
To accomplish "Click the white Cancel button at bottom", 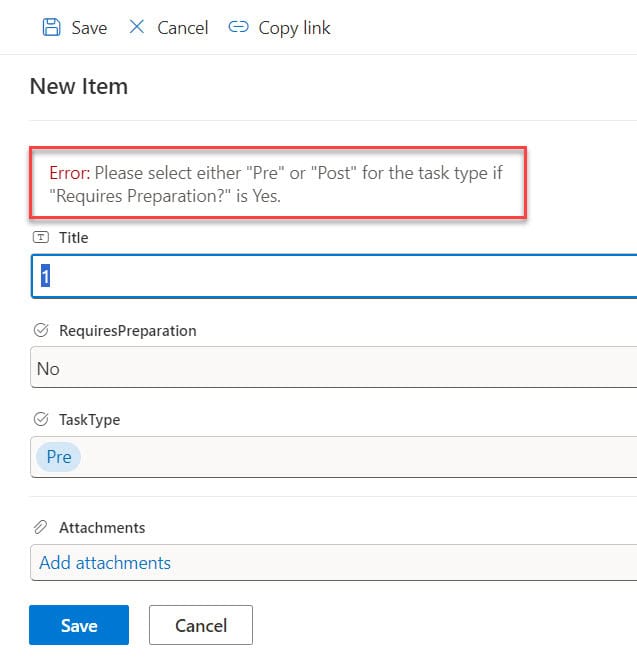I will tap(201, 625).
